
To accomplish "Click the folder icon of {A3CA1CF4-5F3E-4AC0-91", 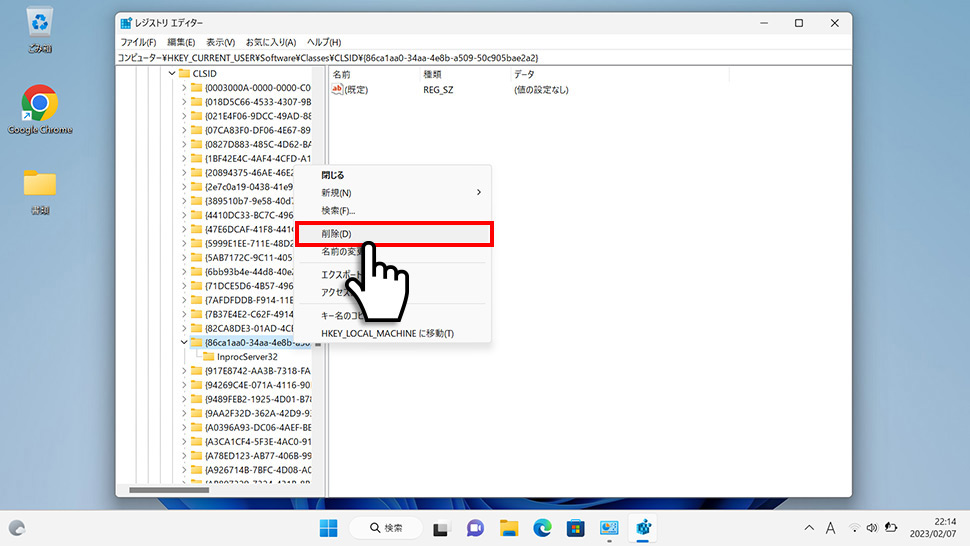I will pos(197,441).
